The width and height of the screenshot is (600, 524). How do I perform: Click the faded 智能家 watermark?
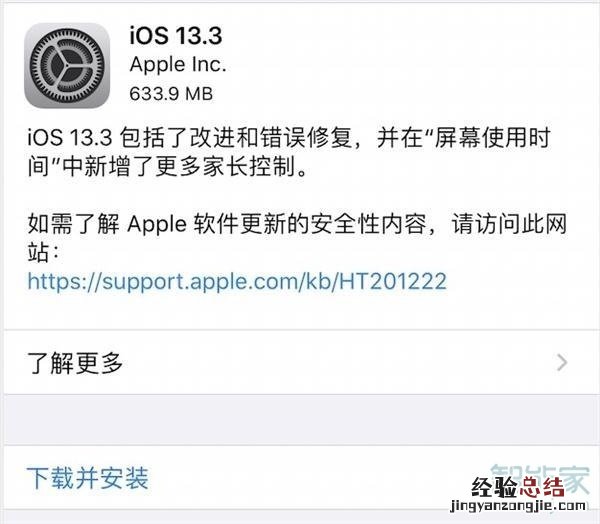pyautogui.click(x=540, y=478)
